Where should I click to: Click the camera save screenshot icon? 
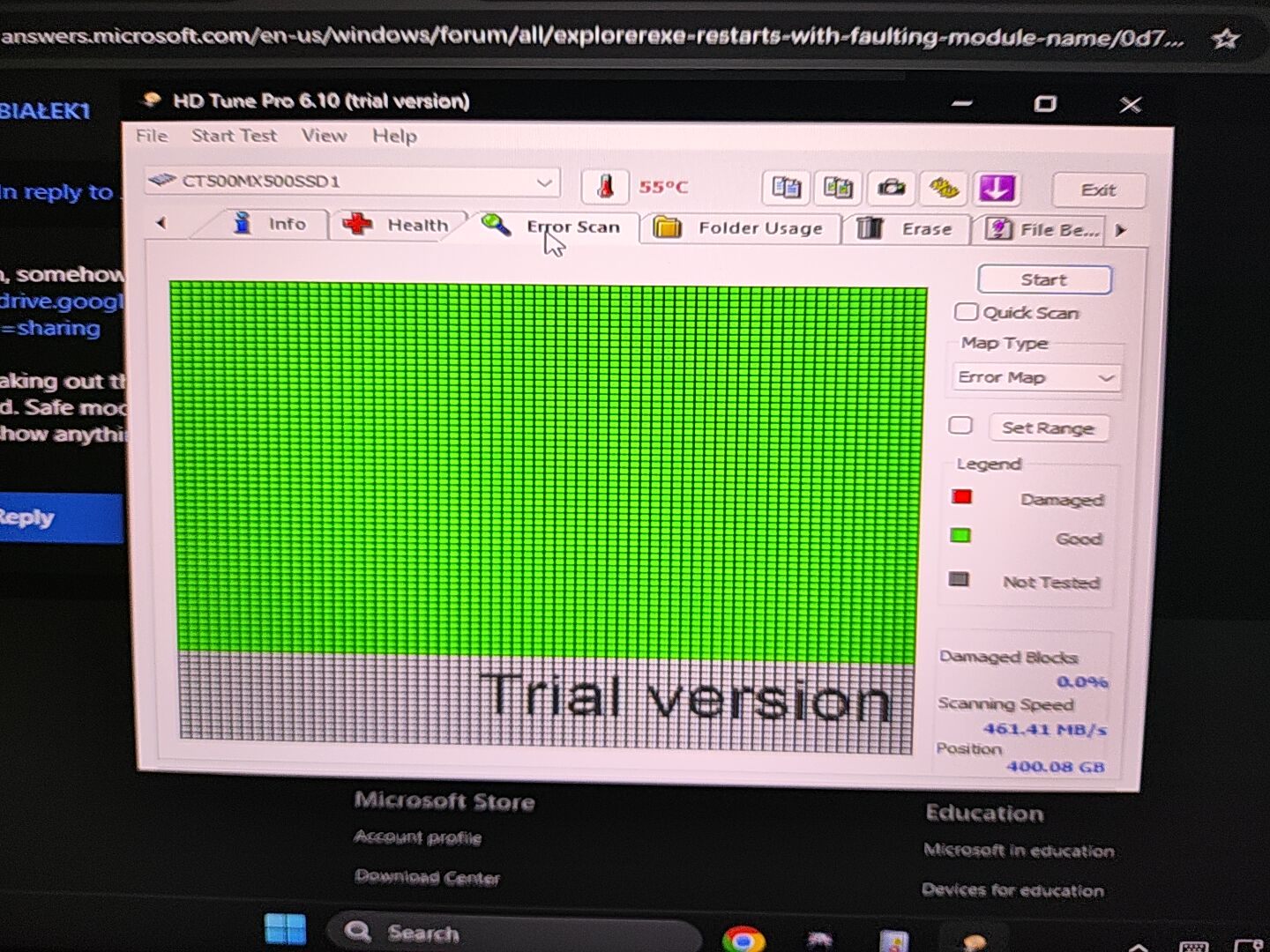892,188
